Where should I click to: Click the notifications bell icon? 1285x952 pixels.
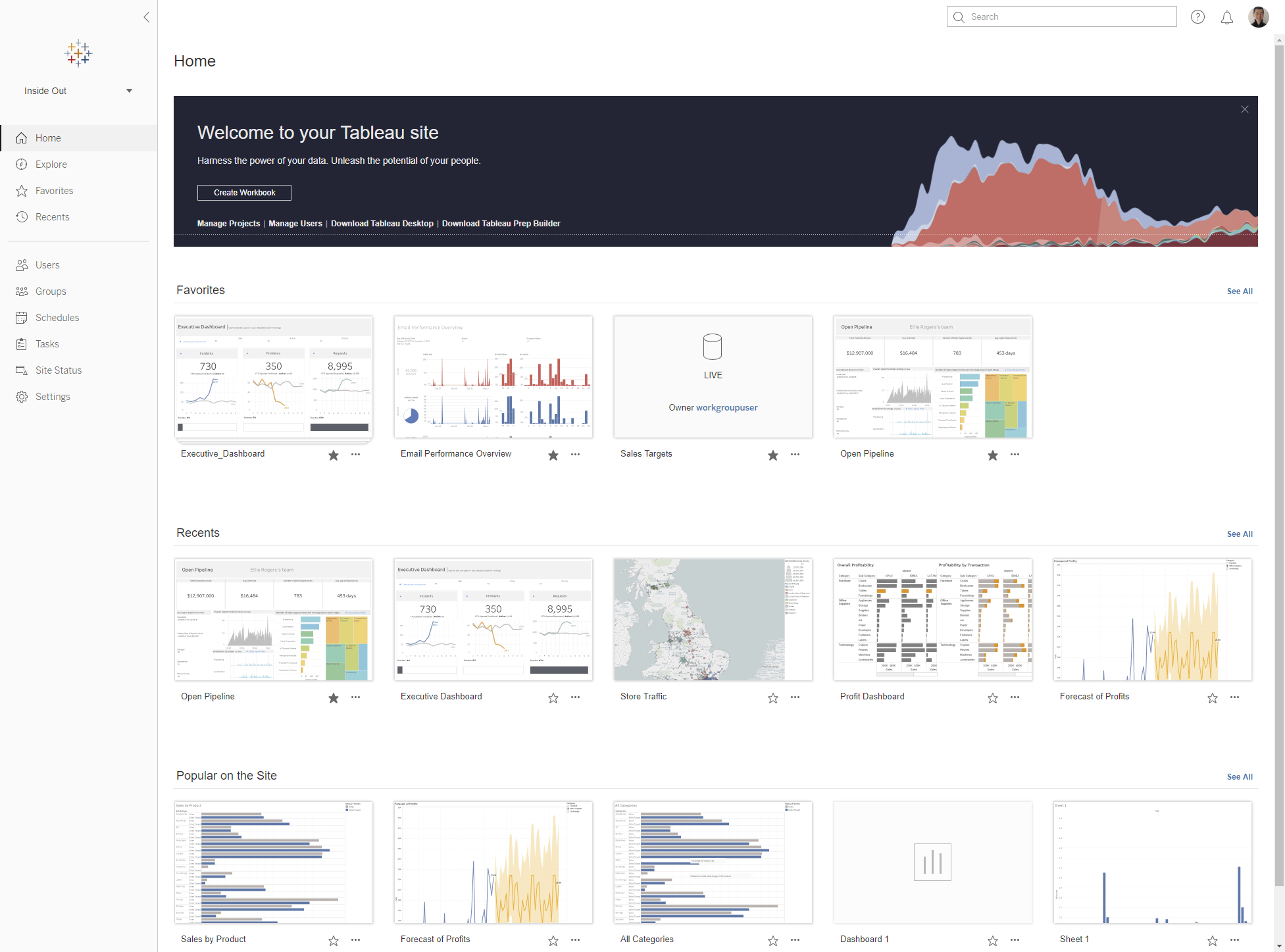pos(1228,17)
